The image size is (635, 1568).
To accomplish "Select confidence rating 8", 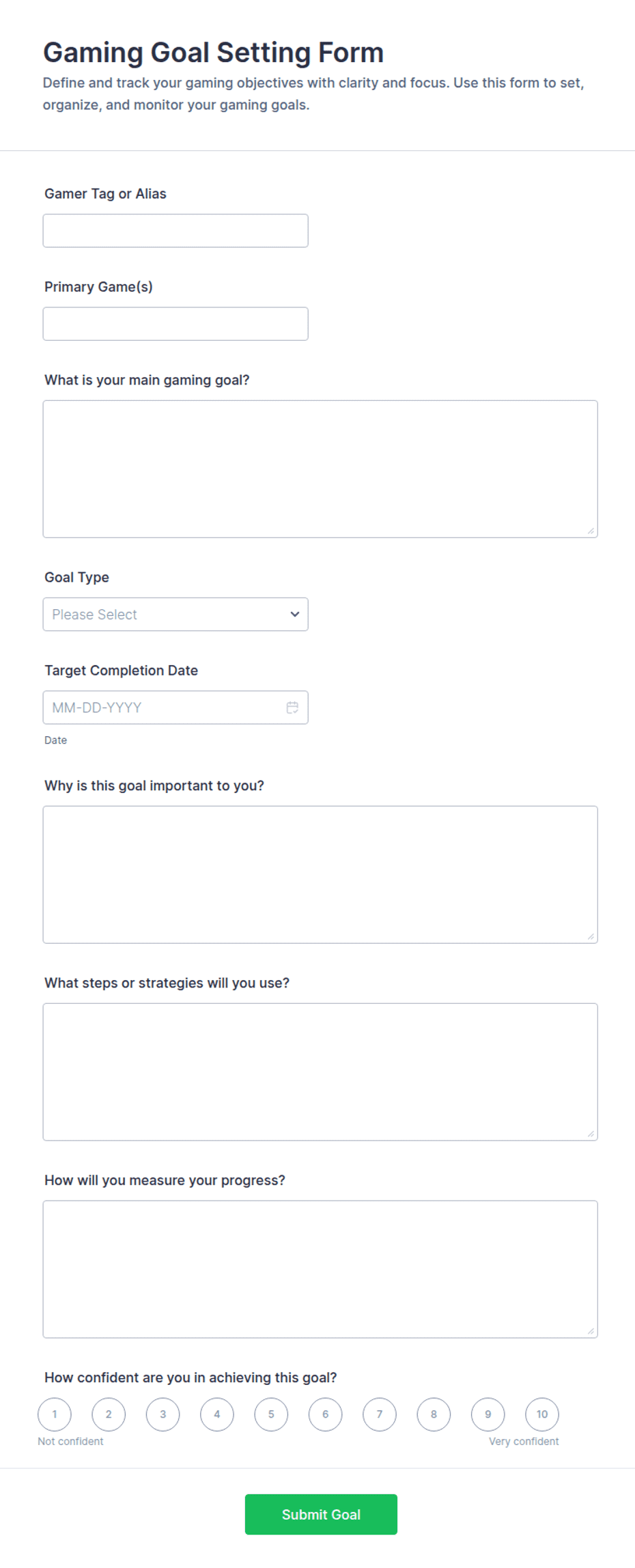I will [434, 1414].
